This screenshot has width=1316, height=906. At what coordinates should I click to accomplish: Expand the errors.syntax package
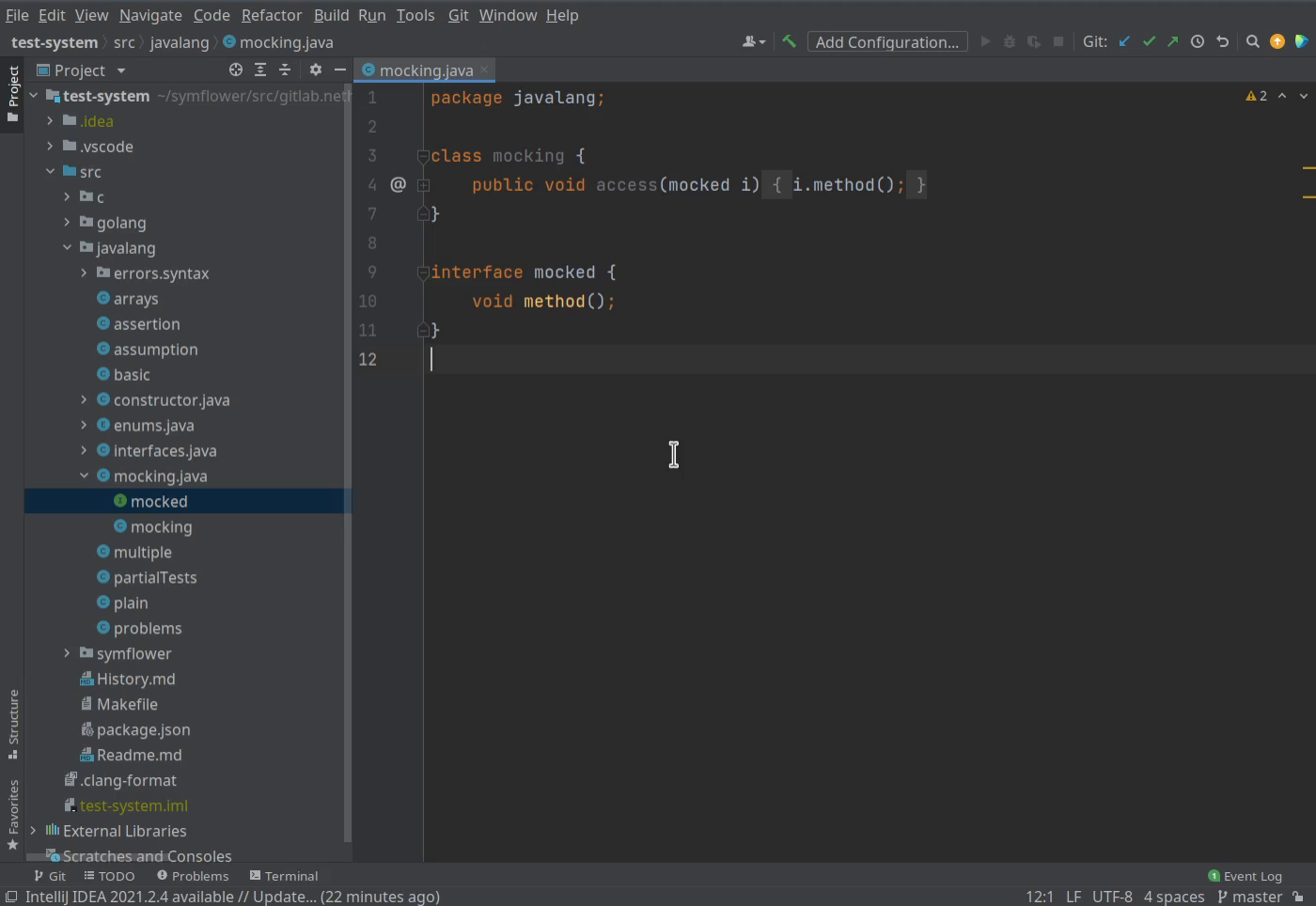coord(84,273)
